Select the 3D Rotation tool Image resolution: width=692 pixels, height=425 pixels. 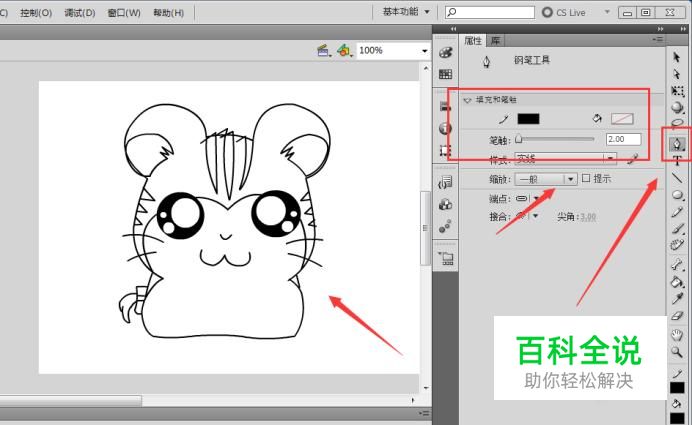point(677,107)
